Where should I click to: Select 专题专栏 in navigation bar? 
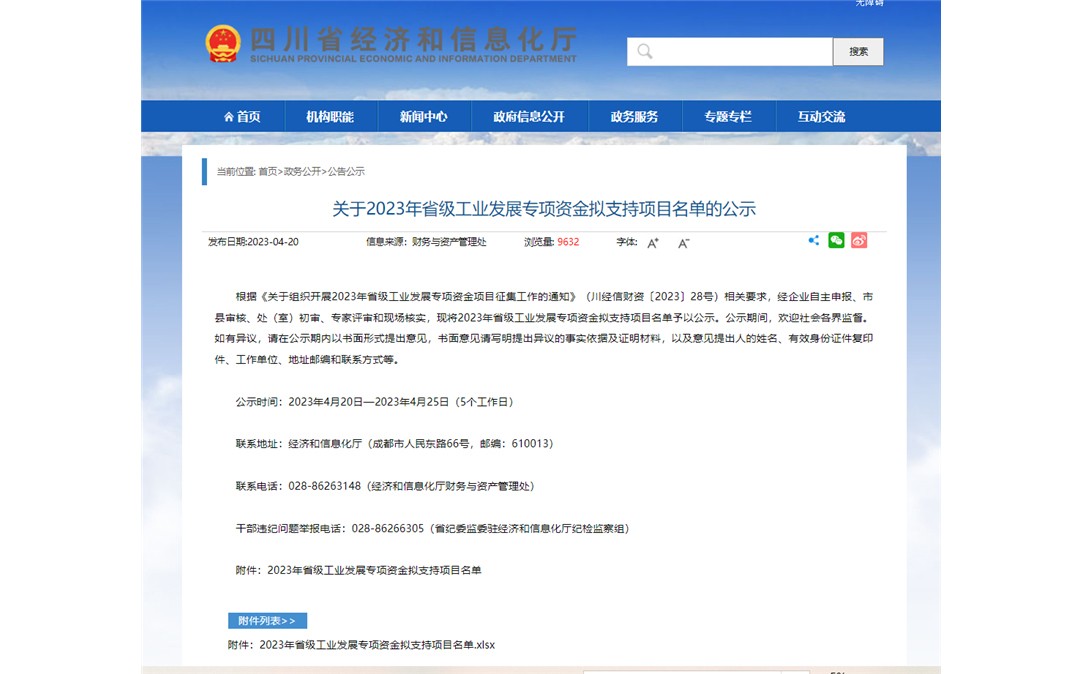(727, 117)
